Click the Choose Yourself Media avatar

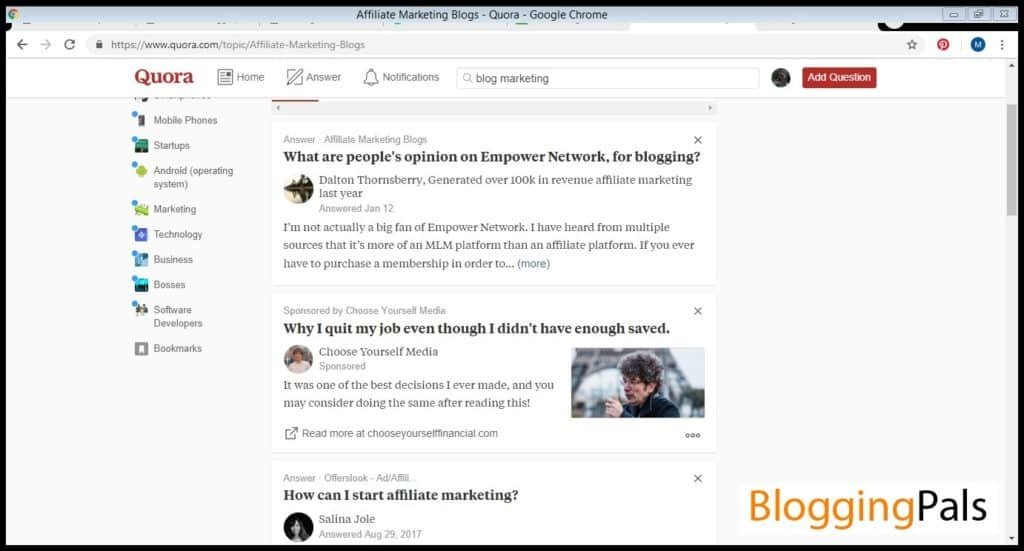point(298,359)
